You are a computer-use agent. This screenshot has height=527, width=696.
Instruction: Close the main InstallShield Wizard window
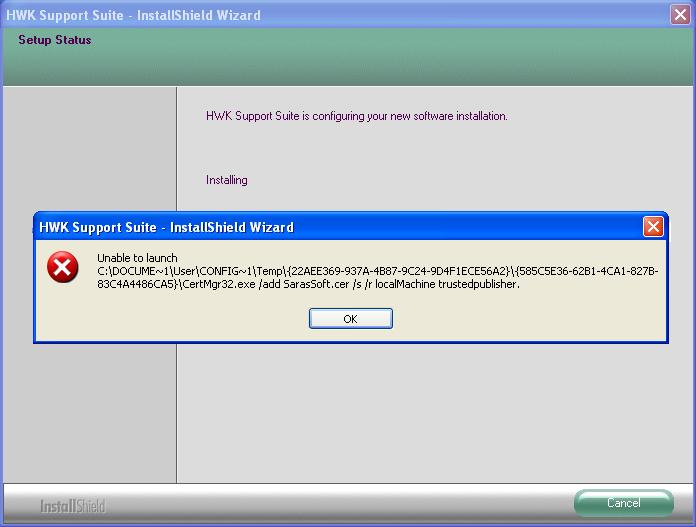coord(680,15)
